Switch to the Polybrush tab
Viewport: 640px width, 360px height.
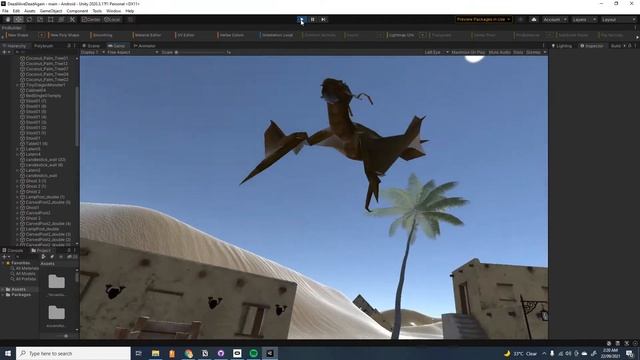pos(44,46)
